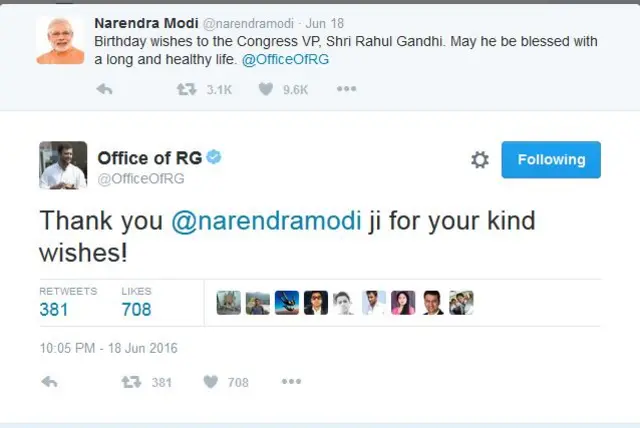The height and width of the screenshot is (428, 640).
Task: Toggle the Following button for Office of RG
Action: click(x=551, y=160)
